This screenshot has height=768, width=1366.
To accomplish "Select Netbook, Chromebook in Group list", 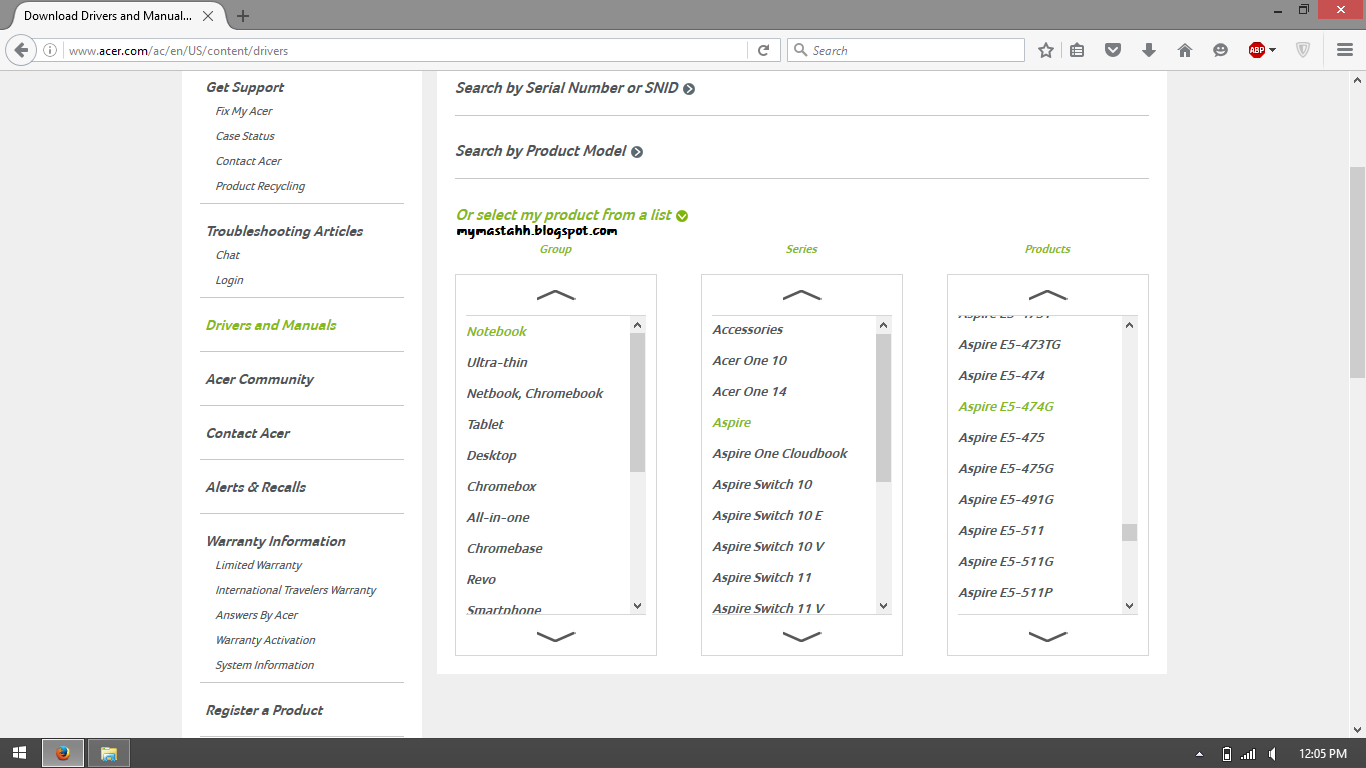I will 535,393.
